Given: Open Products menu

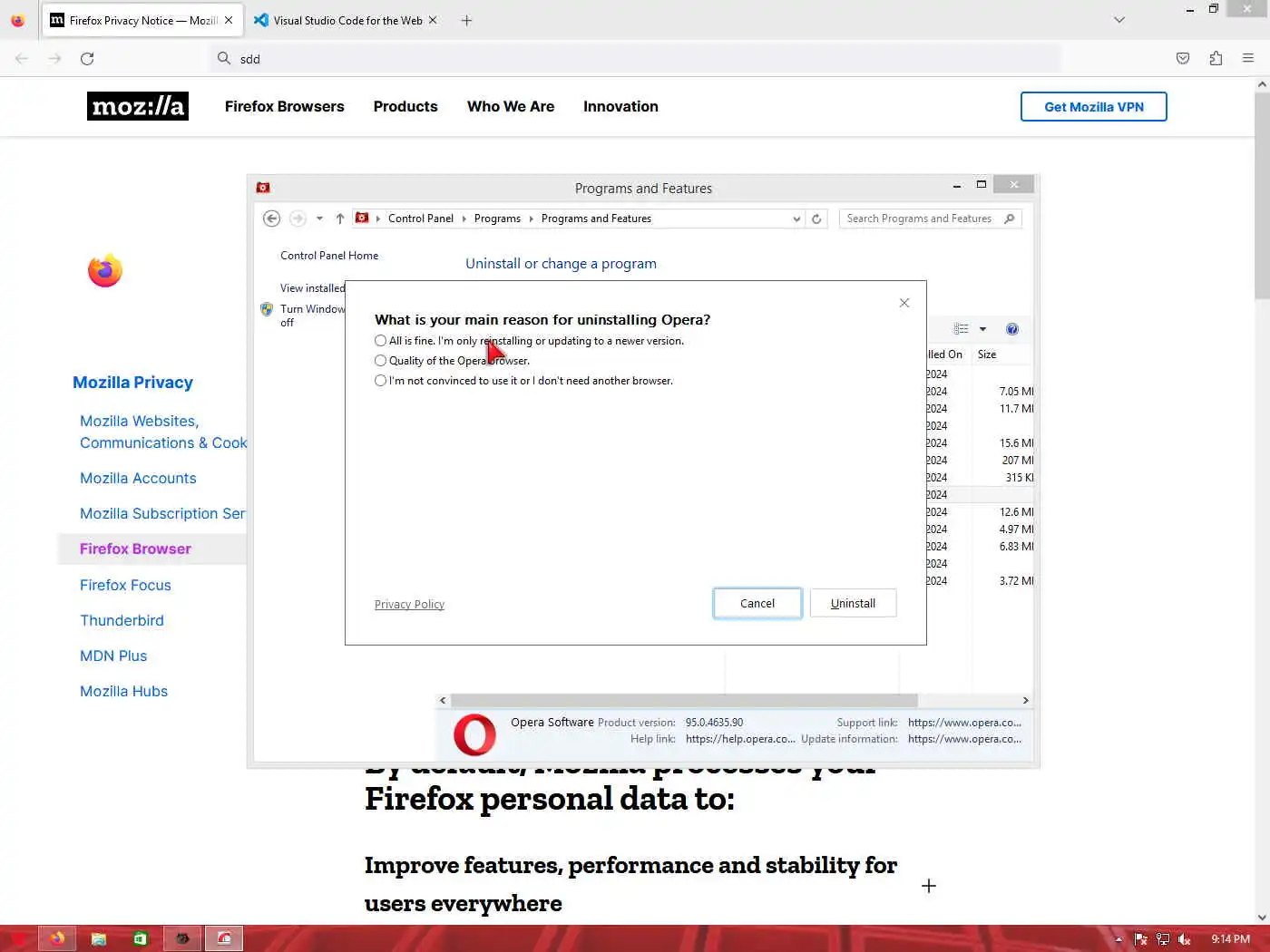Looking at the screenshot, I should (x=405, y=106).
